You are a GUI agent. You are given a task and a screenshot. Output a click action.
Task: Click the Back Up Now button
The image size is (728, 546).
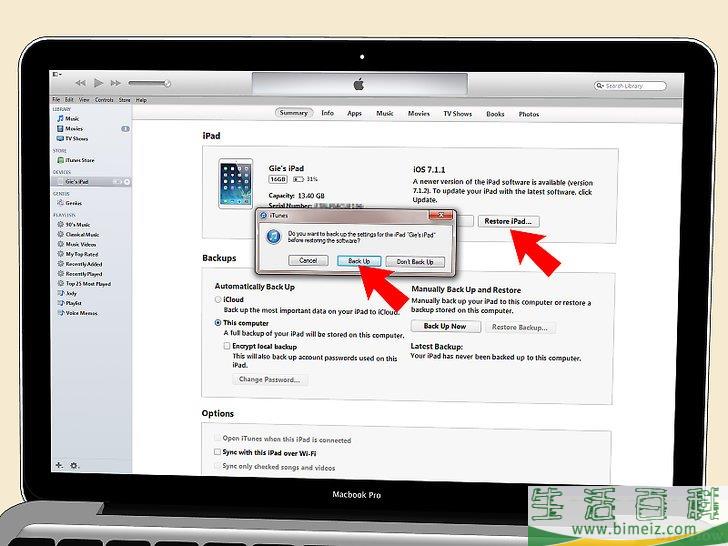coord(445,326)
